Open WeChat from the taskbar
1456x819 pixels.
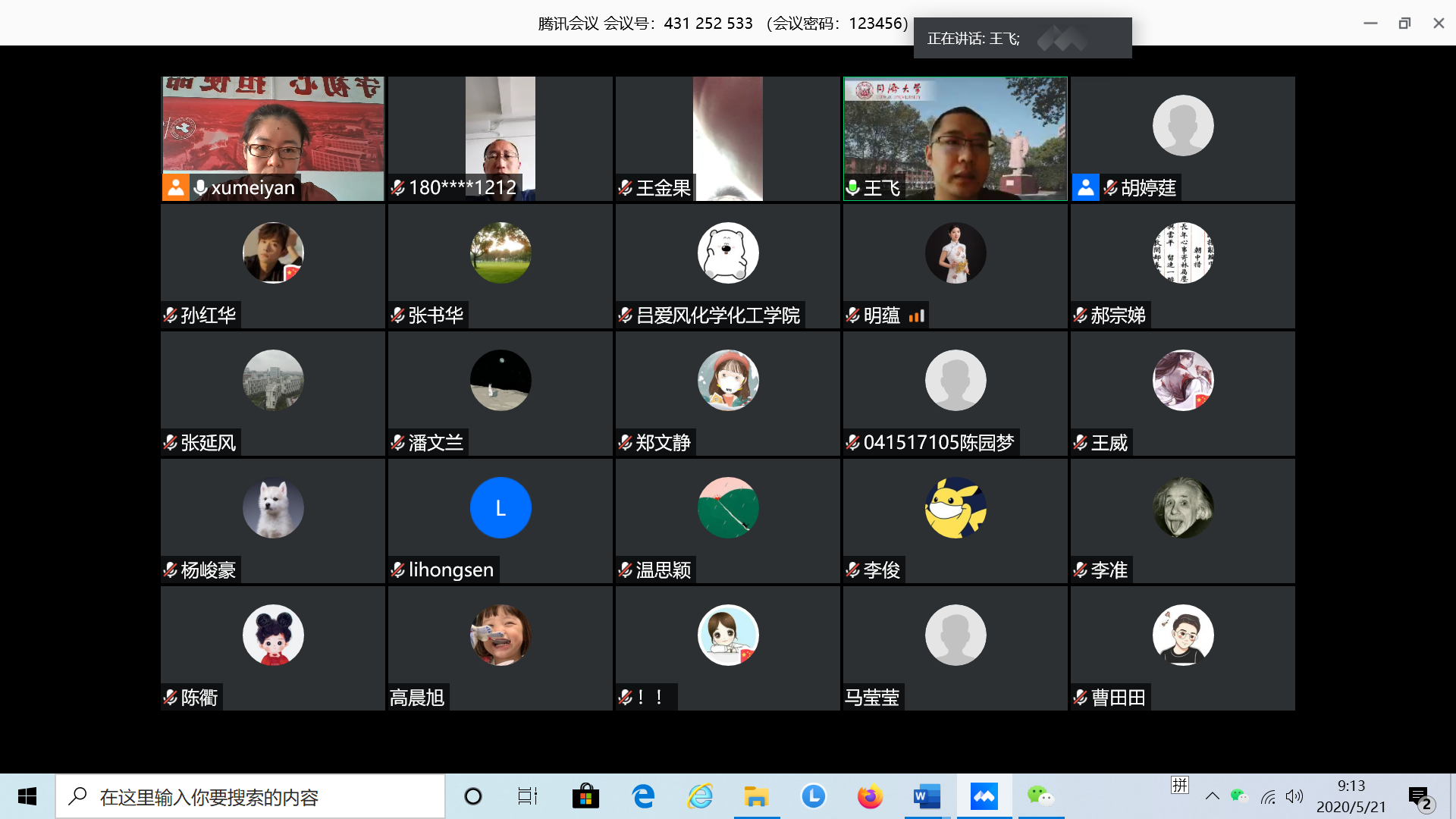[1040, 796]
